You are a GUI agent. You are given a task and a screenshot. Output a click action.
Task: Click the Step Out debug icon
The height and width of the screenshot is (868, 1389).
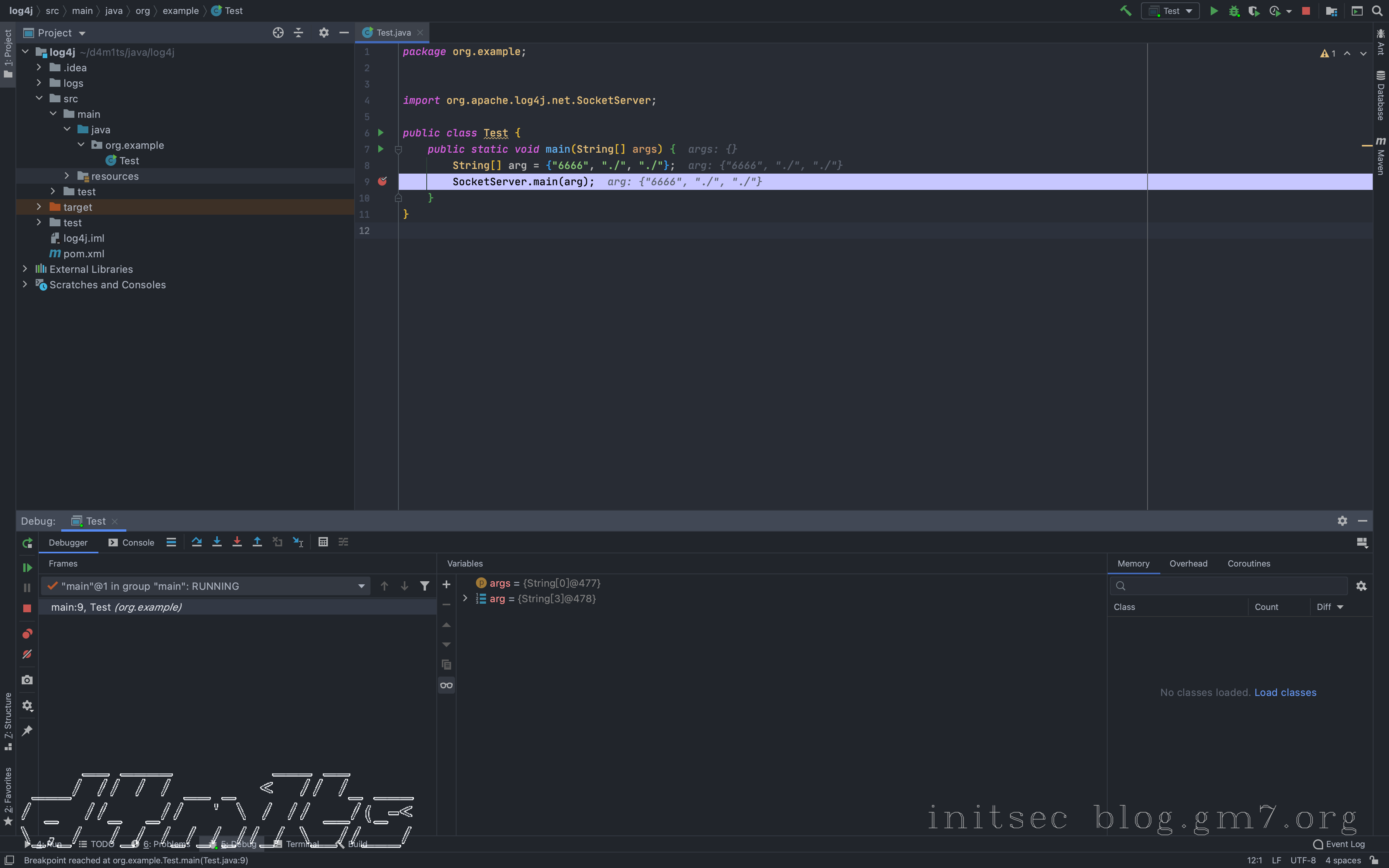(257, 542)
